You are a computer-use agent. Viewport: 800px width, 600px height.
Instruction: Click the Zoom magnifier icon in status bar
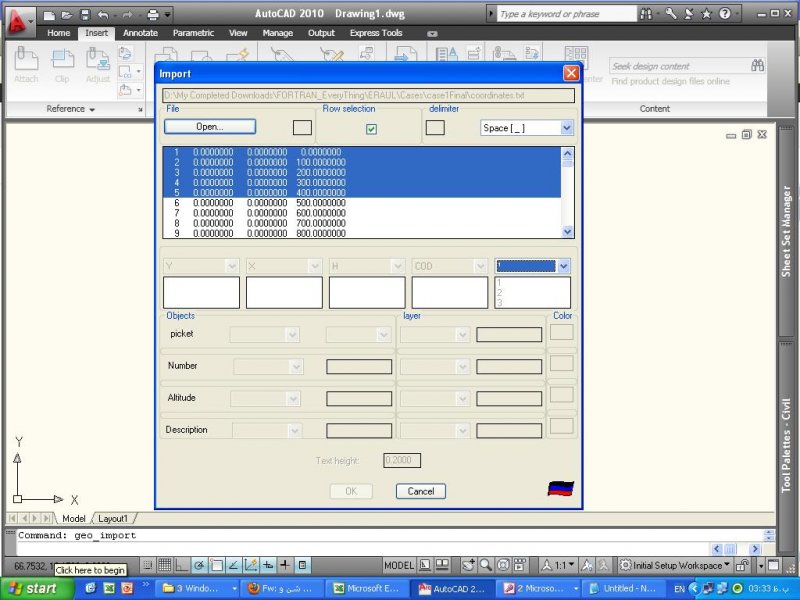point(486,565)
